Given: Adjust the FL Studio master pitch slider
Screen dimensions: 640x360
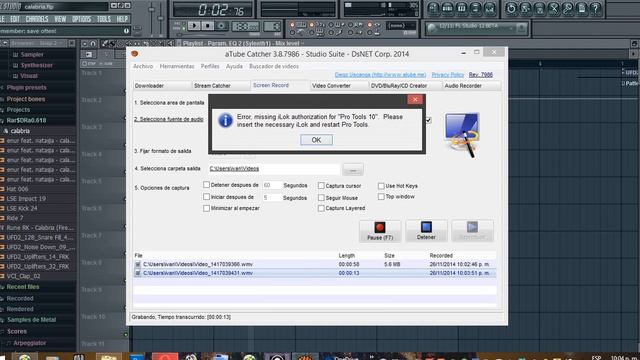Looking at the screenshot, I should pos(160,19).
